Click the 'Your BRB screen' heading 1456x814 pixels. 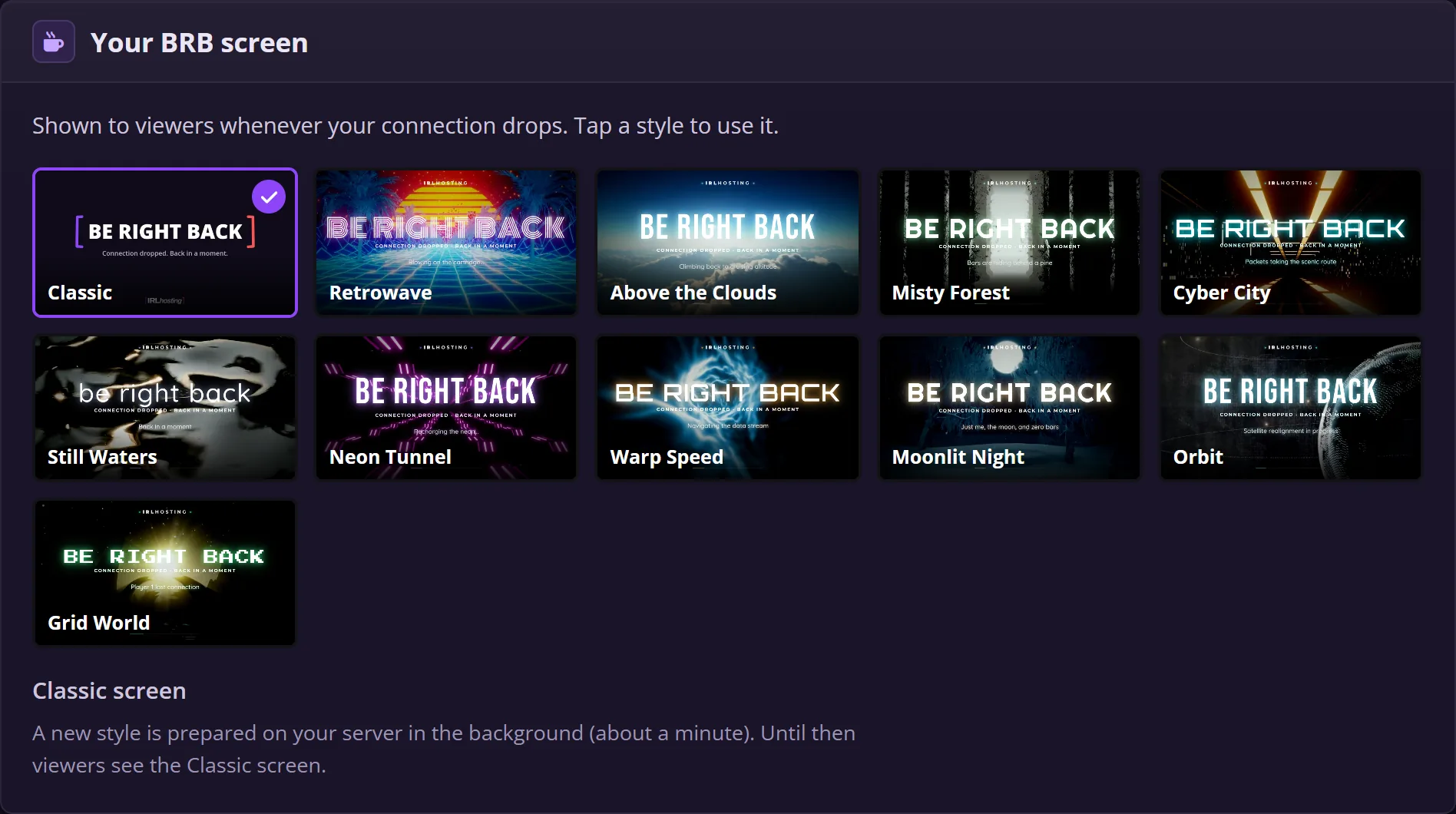[x=199, y=42]
